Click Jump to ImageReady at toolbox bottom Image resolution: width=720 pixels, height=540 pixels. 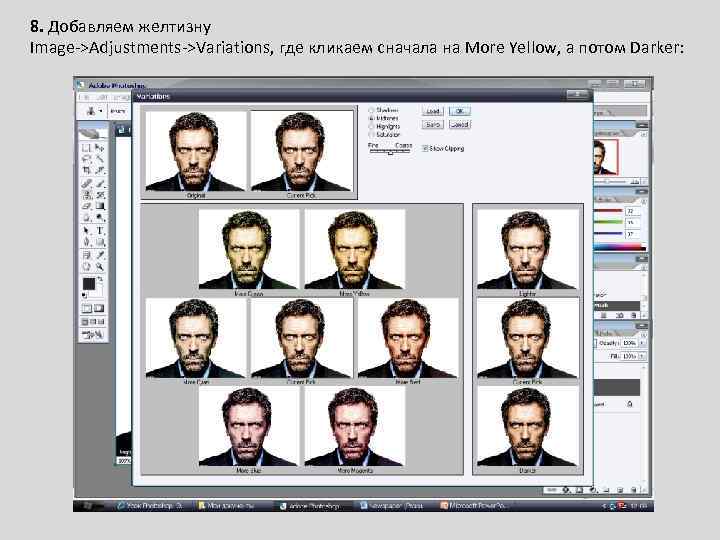pyautogui.click(x=92, y=335)
